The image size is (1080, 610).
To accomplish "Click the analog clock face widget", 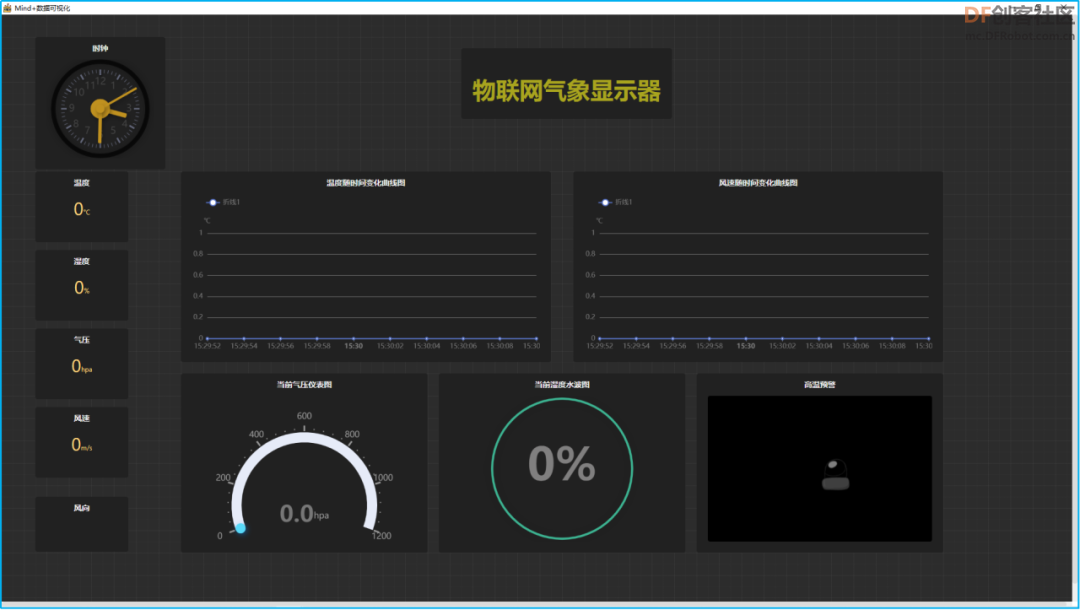I will (101, 109).
